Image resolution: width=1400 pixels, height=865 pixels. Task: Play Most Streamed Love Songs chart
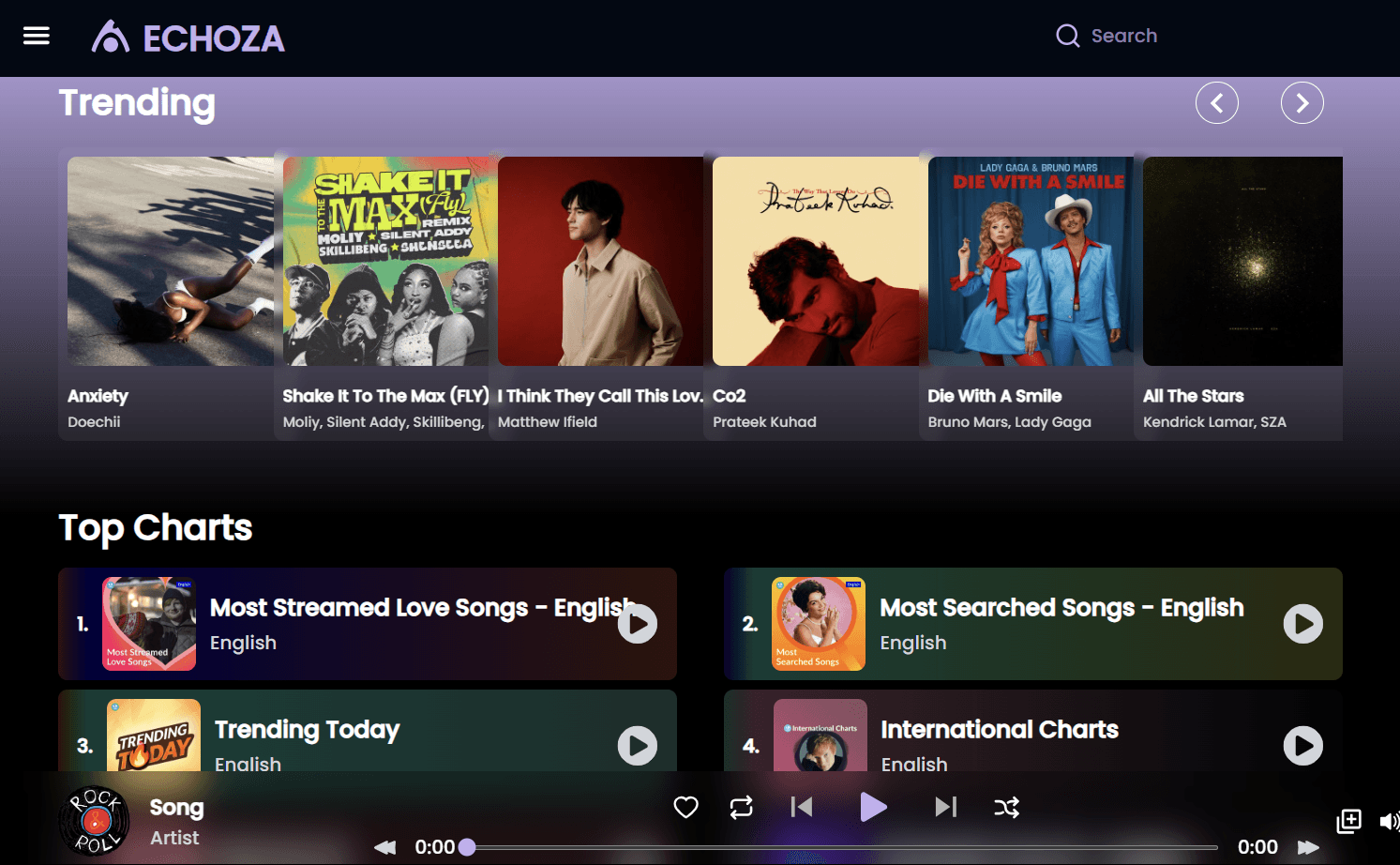coord(637,624)
